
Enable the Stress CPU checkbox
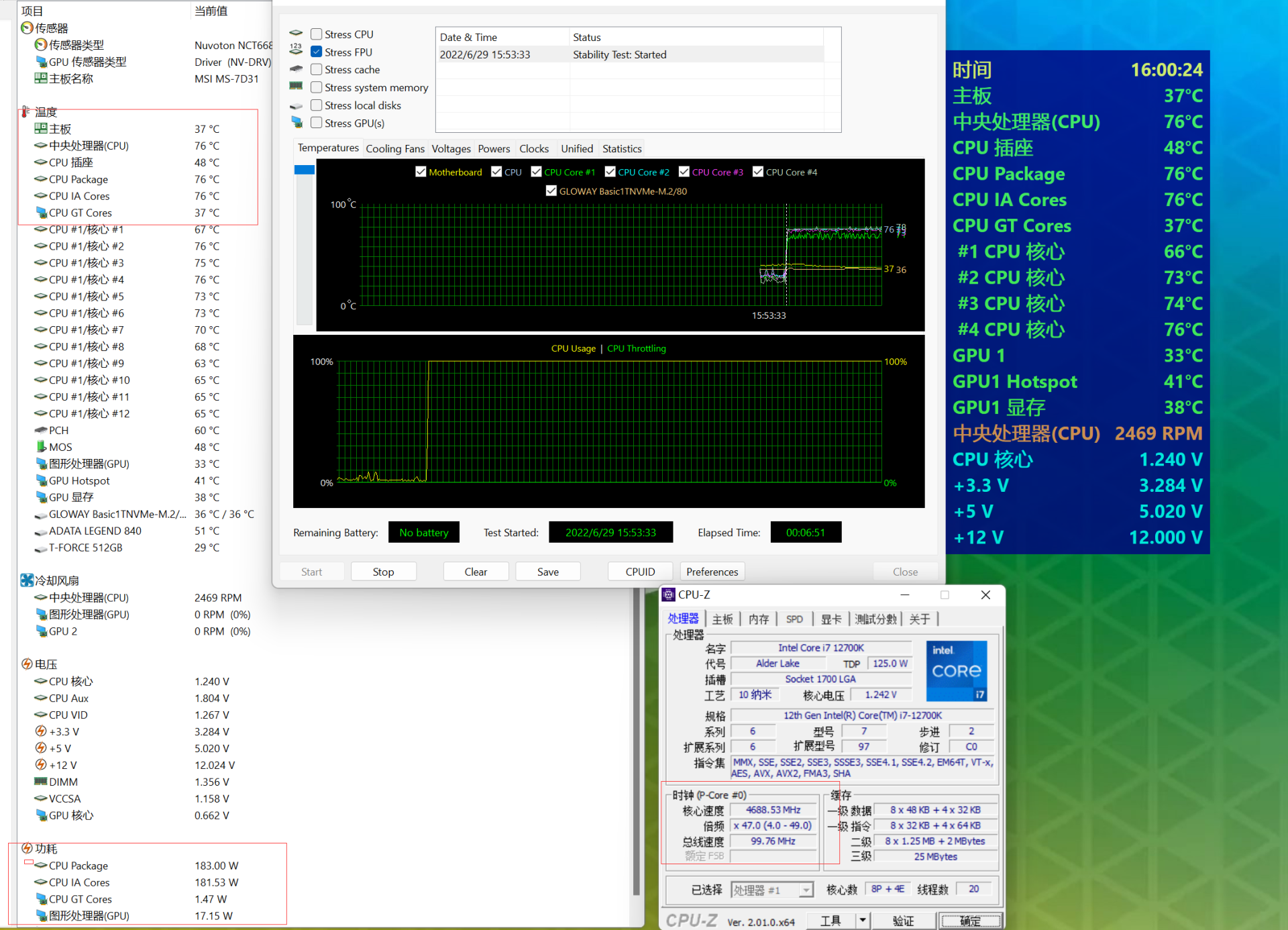(x=317, y=34)
